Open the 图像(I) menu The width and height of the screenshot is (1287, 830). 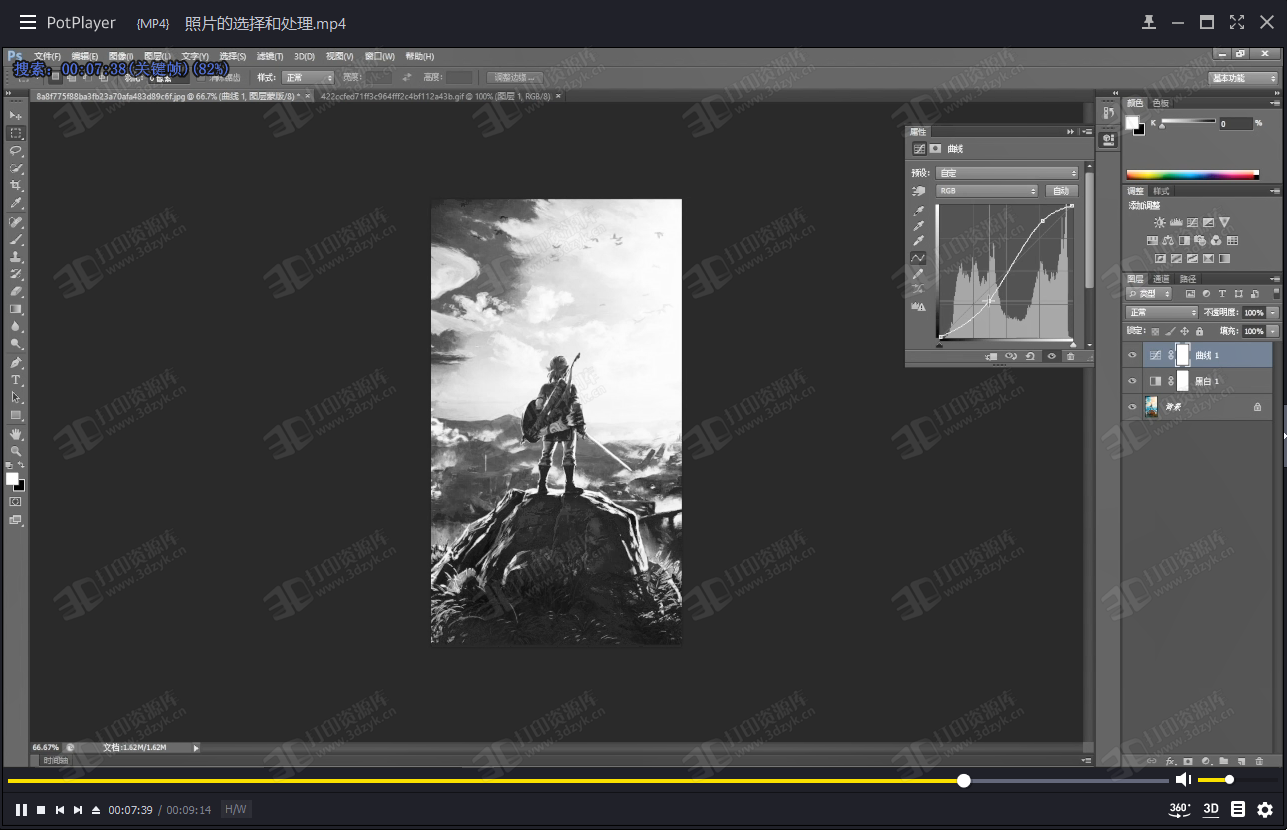121,56
